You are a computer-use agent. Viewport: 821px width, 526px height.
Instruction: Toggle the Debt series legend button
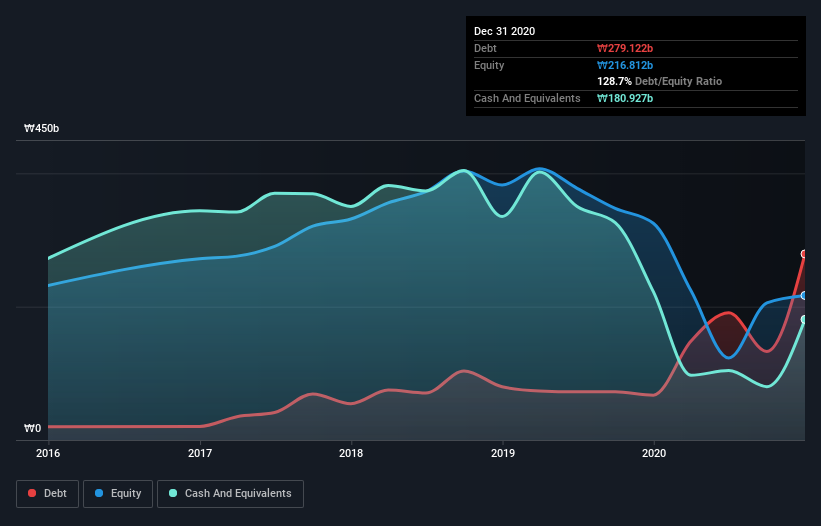(x=48, y=494)
